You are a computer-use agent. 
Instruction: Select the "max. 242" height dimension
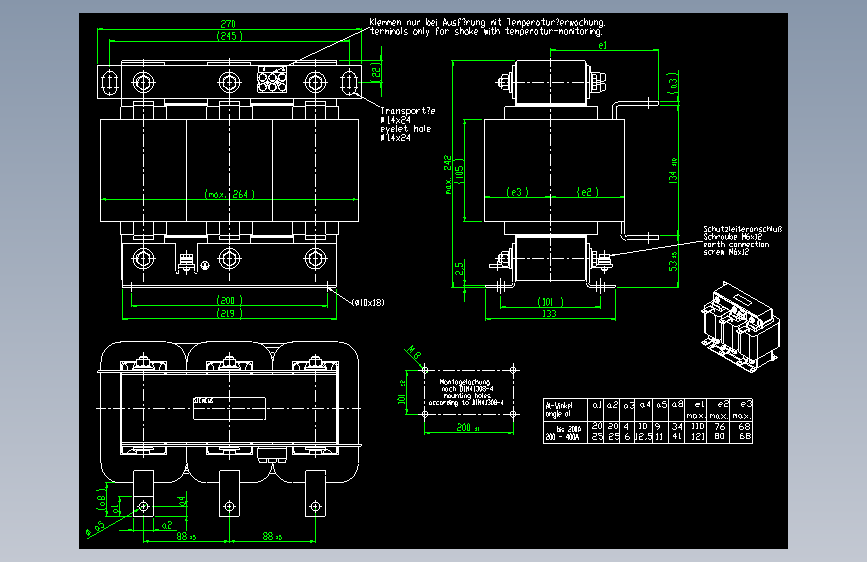click(x=448, y=175)
